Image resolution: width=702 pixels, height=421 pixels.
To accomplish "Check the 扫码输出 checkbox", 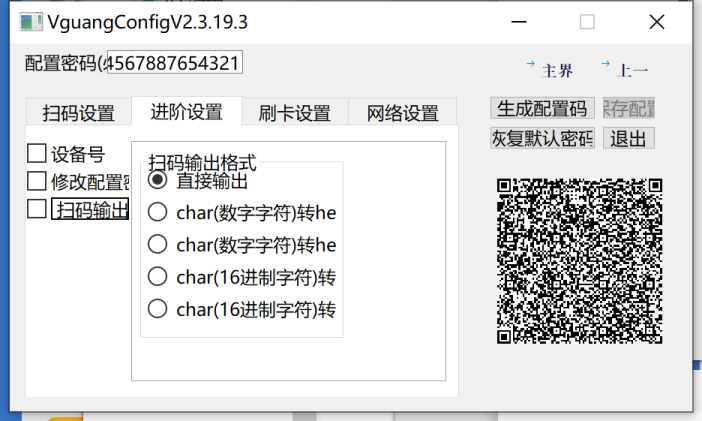I will coord(37,209).
